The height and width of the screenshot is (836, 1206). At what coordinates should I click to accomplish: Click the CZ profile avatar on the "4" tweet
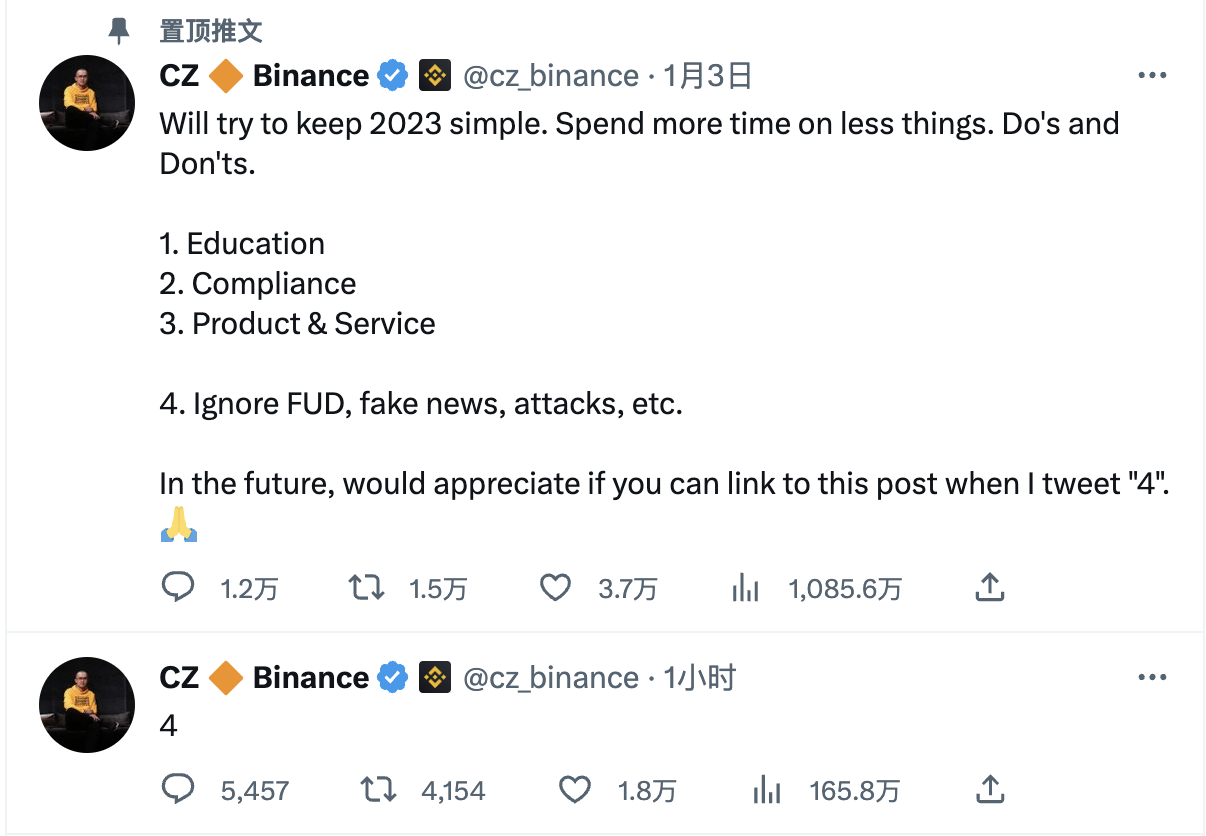(x=86, y=704)
